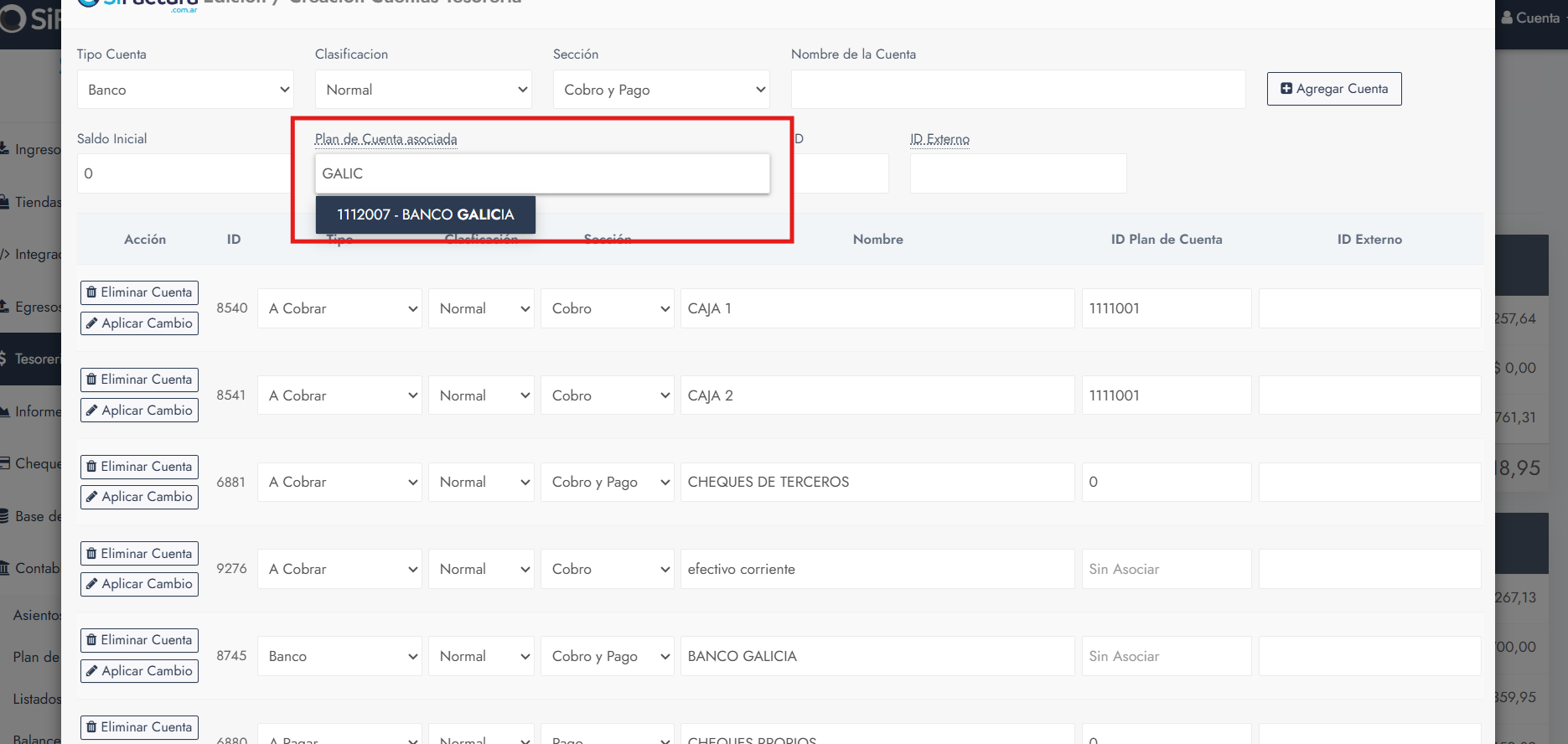Open Tesorería in the left sidebar
The image size is (1568, 744).
point(34,359)
